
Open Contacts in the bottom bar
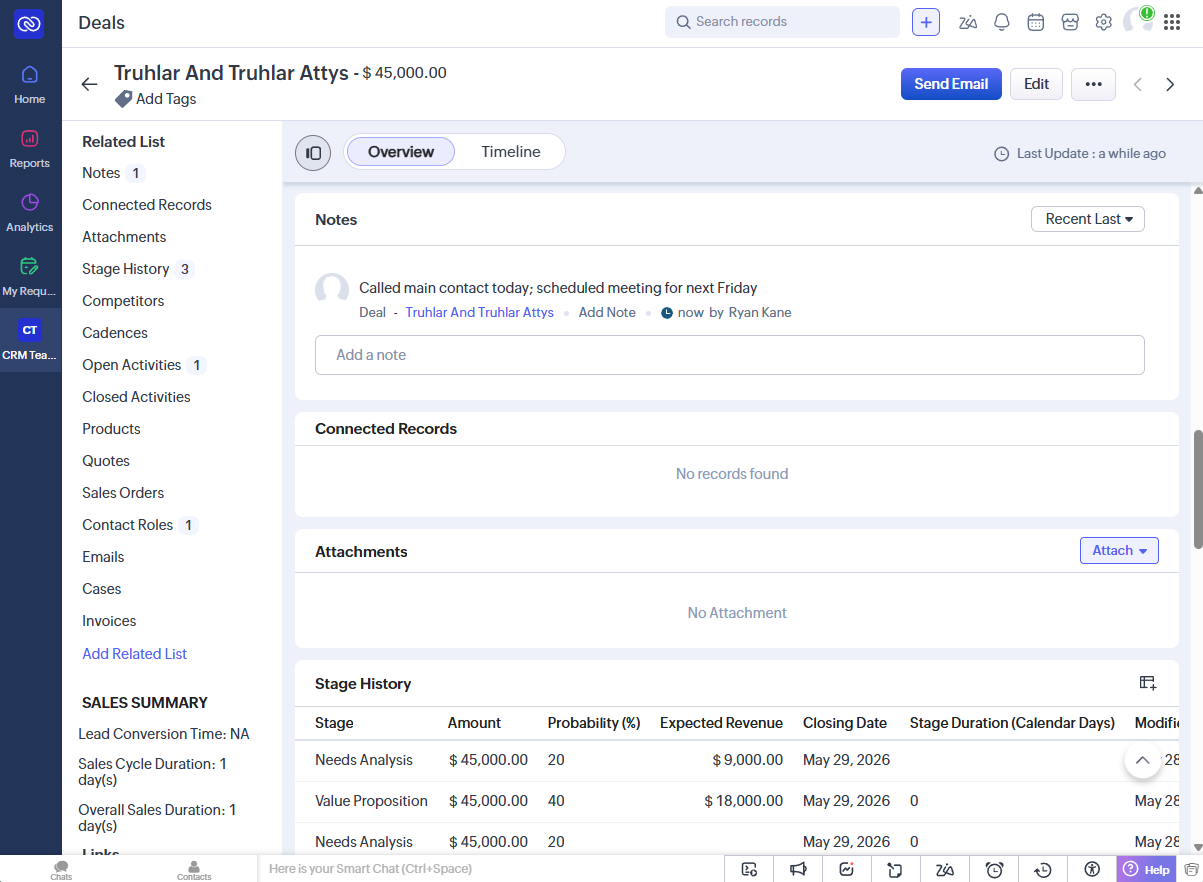(x=194, y=869)
